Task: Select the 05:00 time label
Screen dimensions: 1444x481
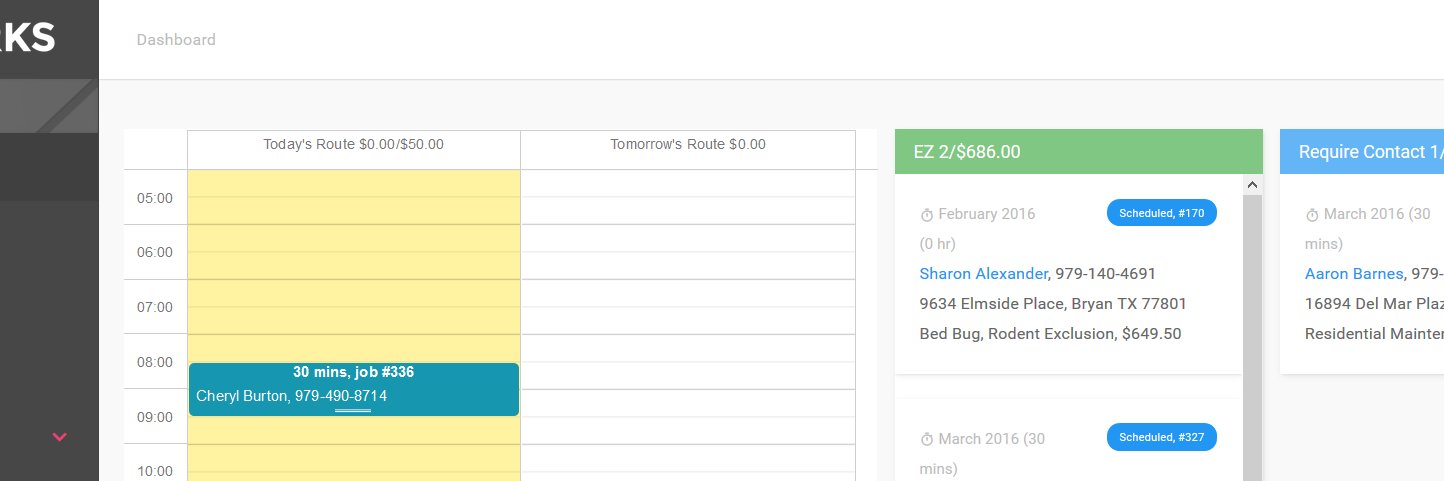Action: coord(155,198)
